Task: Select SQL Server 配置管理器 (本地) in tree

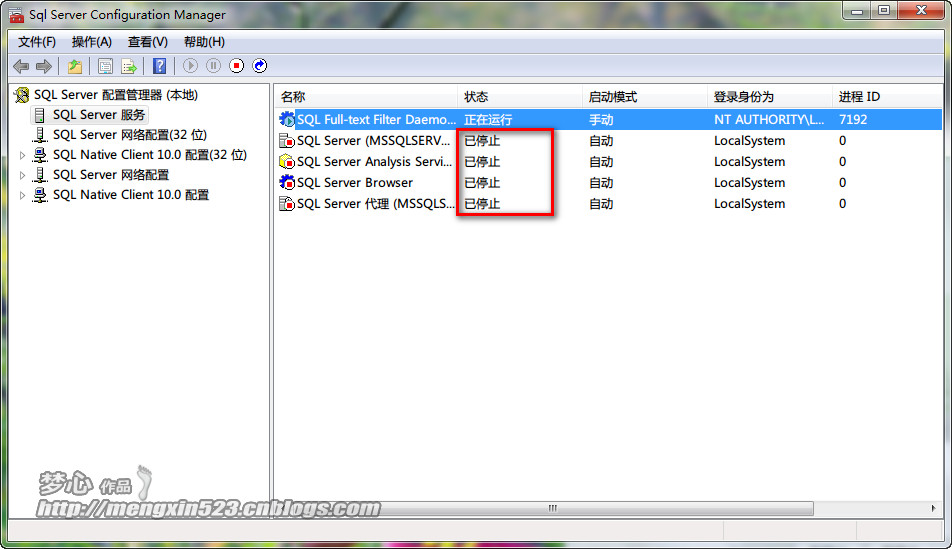Action: tap(116, 95)
